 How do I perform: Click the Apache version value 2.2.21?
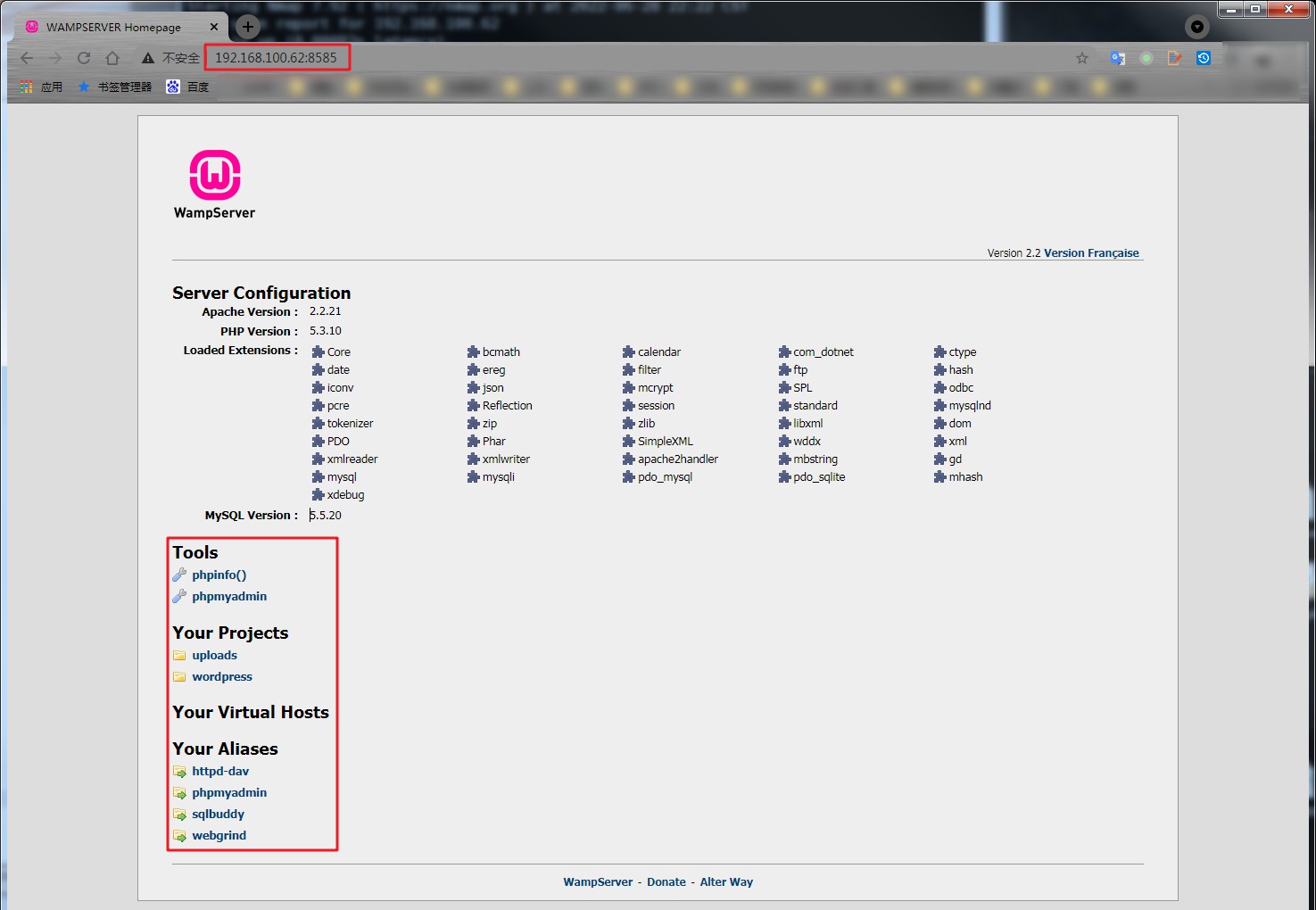(x=325, y=311)
